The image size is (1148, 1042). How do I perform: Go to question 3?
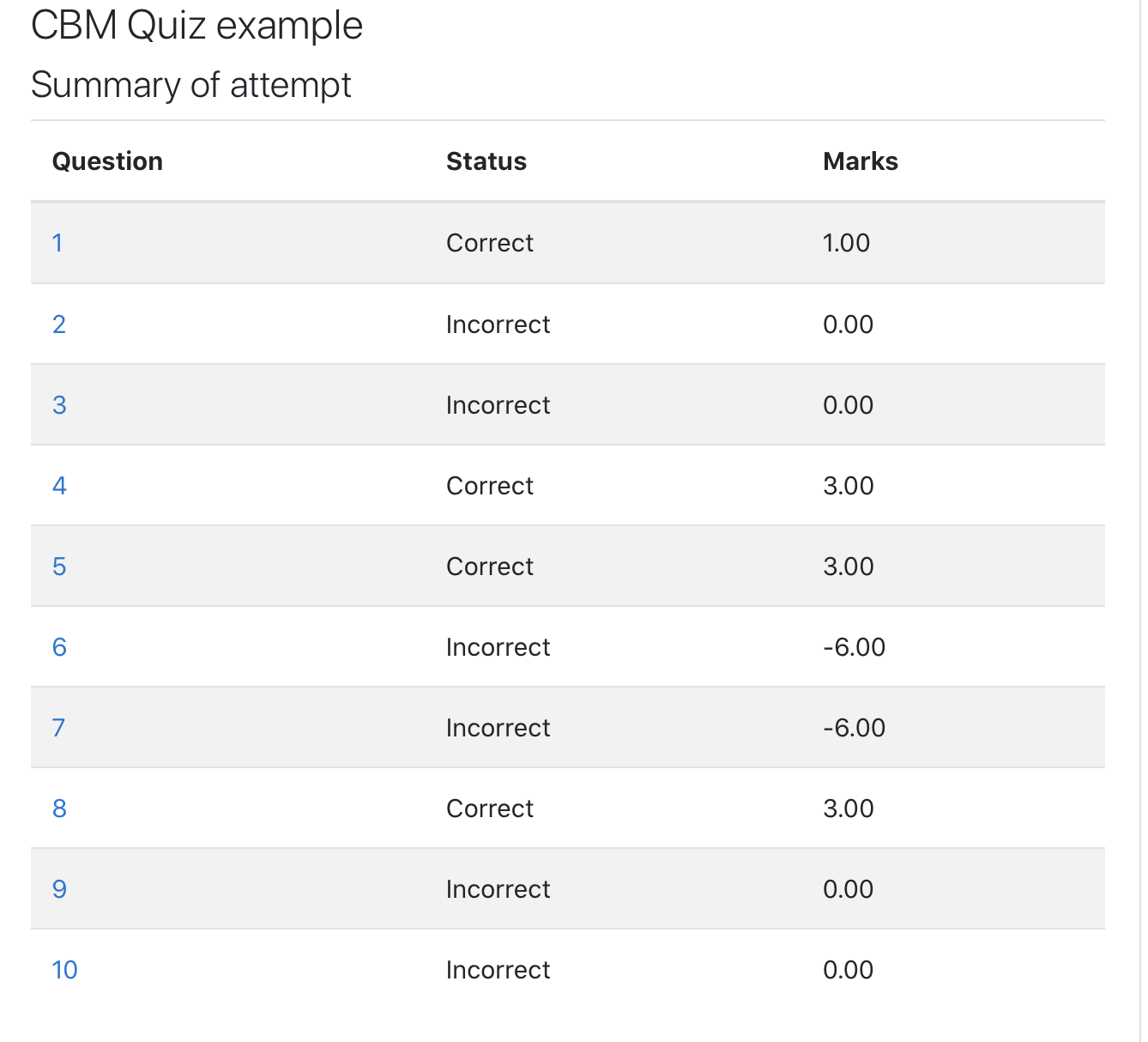[59, 405]
